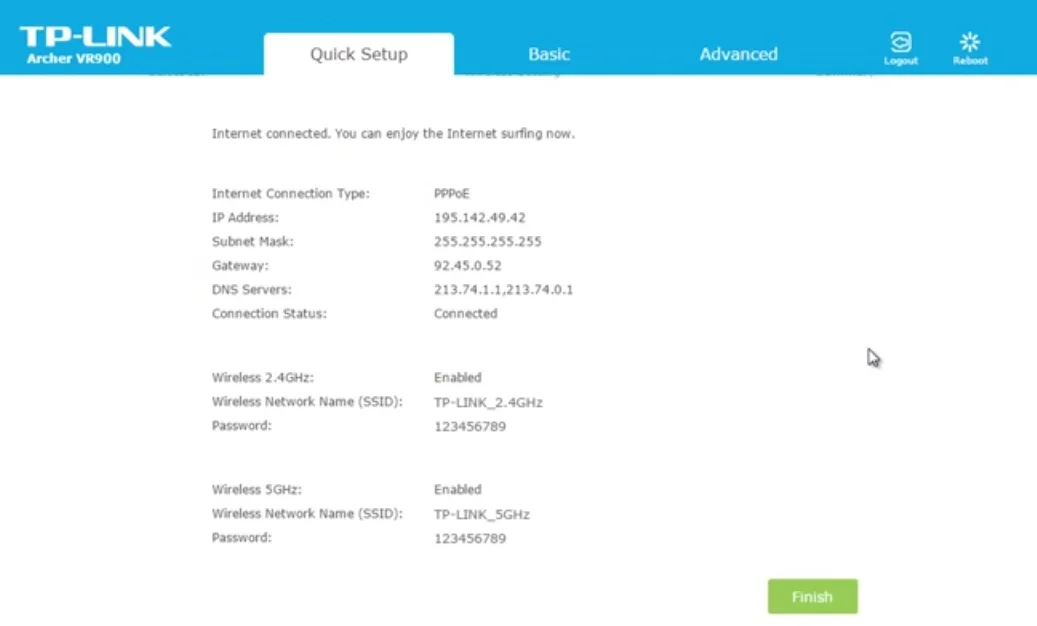This screenshot has width=1037, height=626.
Task: Click the Wireless 2.4GHz Enabled value
Action: (458, 377)
